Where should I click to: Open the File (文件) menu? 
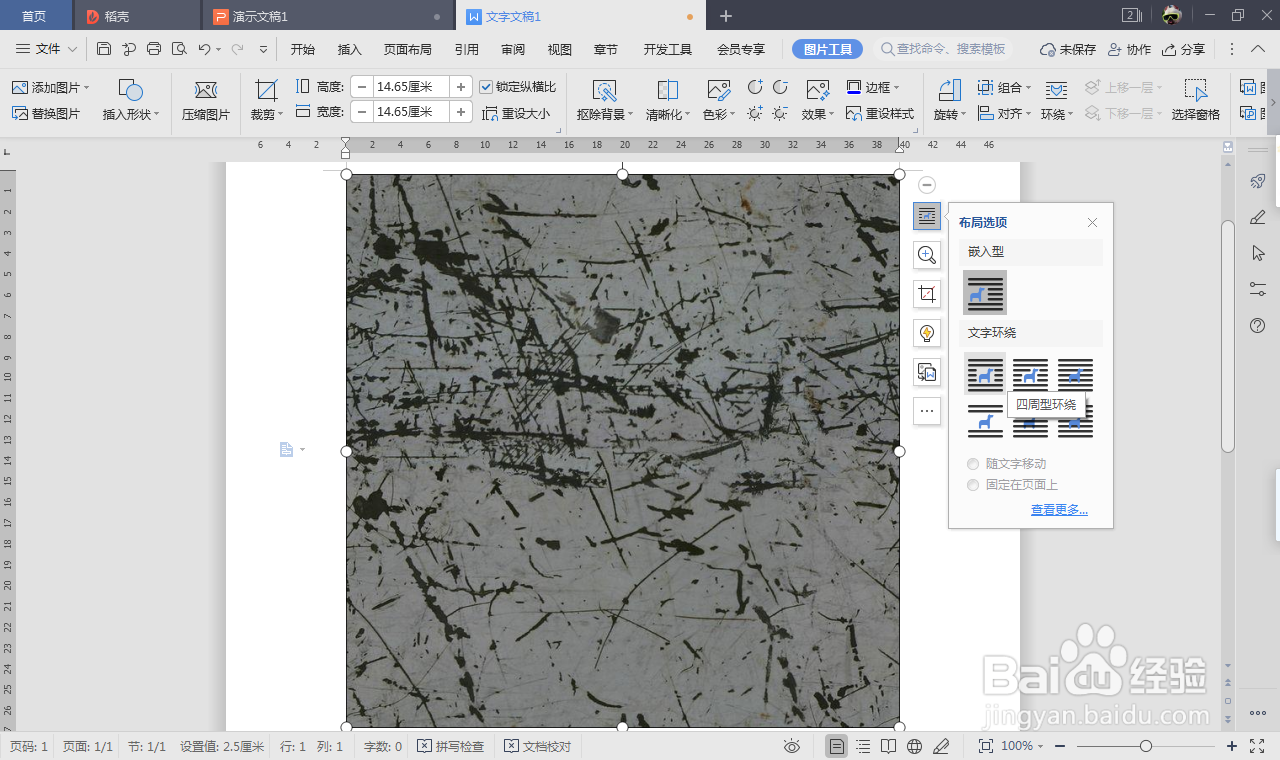coord(48,49)
